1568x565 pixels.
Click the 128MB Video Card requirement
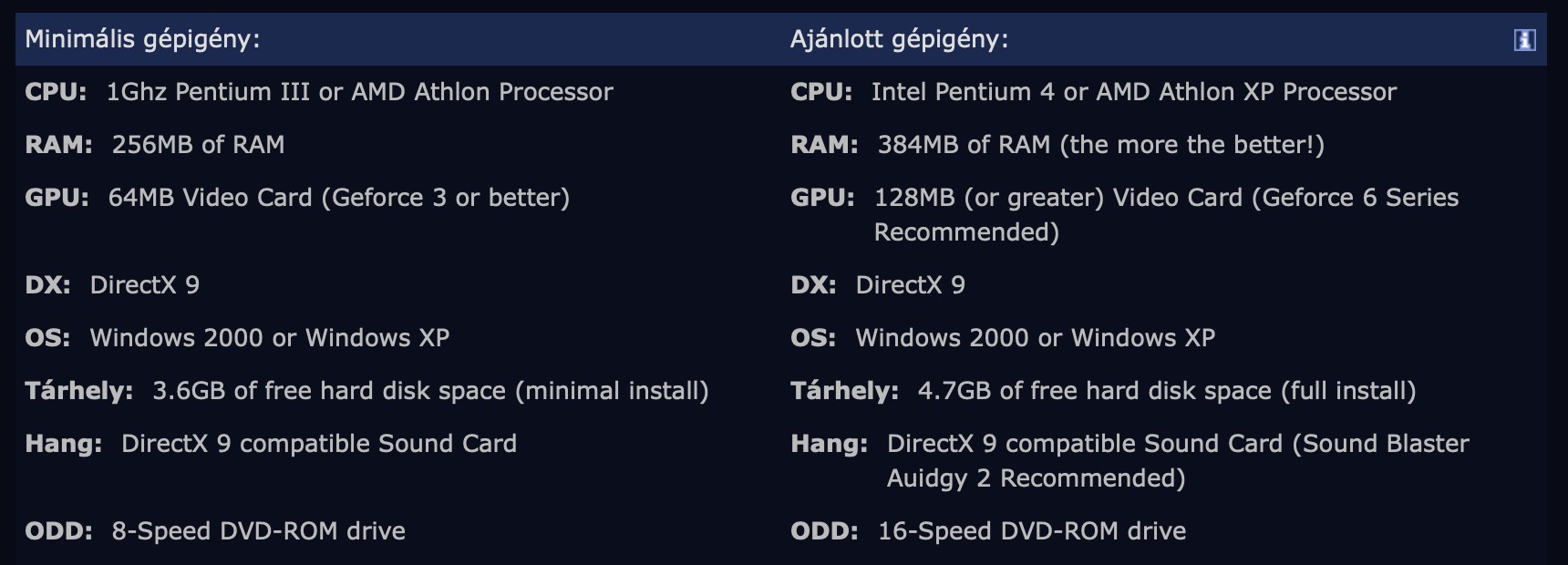(x=1166, y=198)
